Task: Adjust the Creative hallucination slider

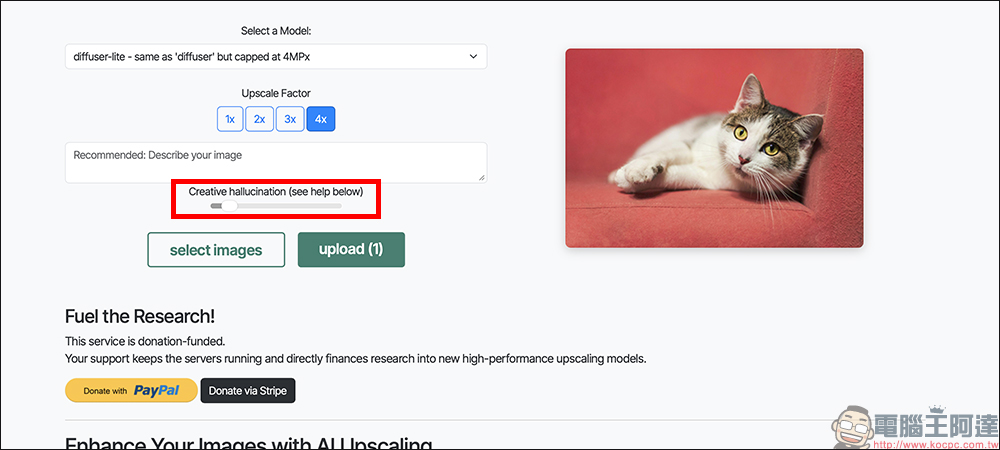Action: point(276,206)
